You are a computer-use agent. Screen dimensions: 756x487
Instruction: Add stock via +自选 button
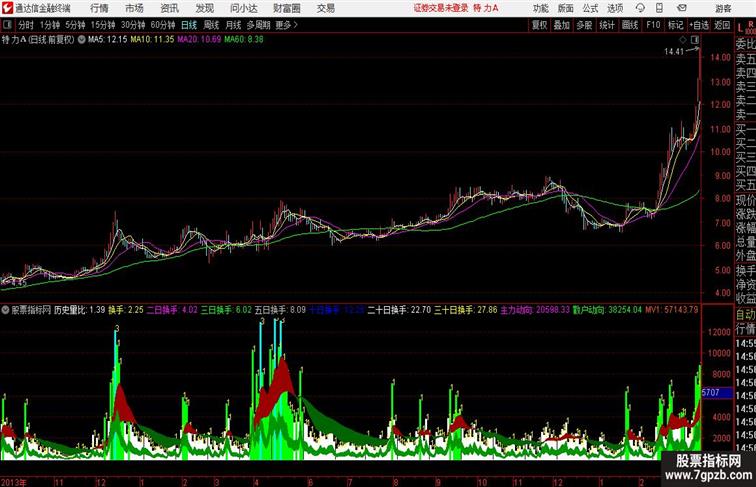(699, 25)
